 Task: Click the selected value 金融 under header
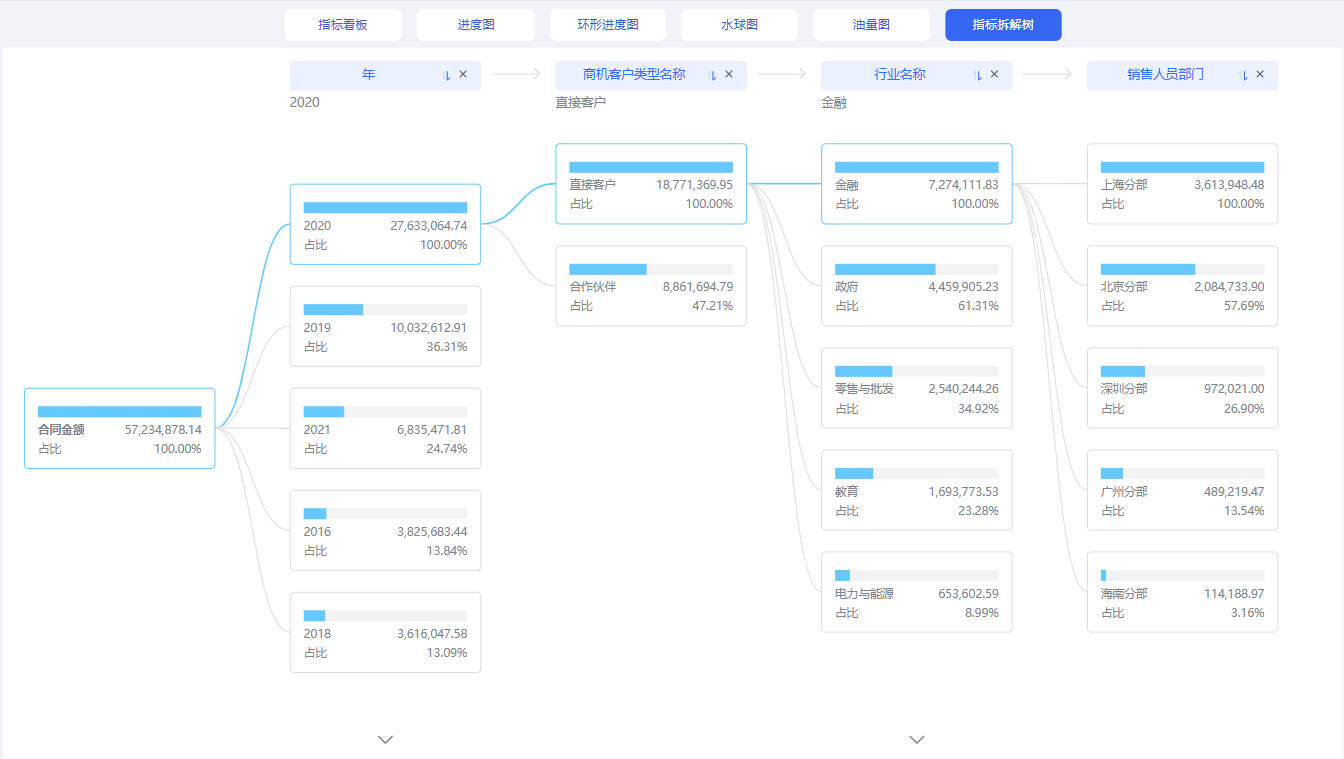834,102
